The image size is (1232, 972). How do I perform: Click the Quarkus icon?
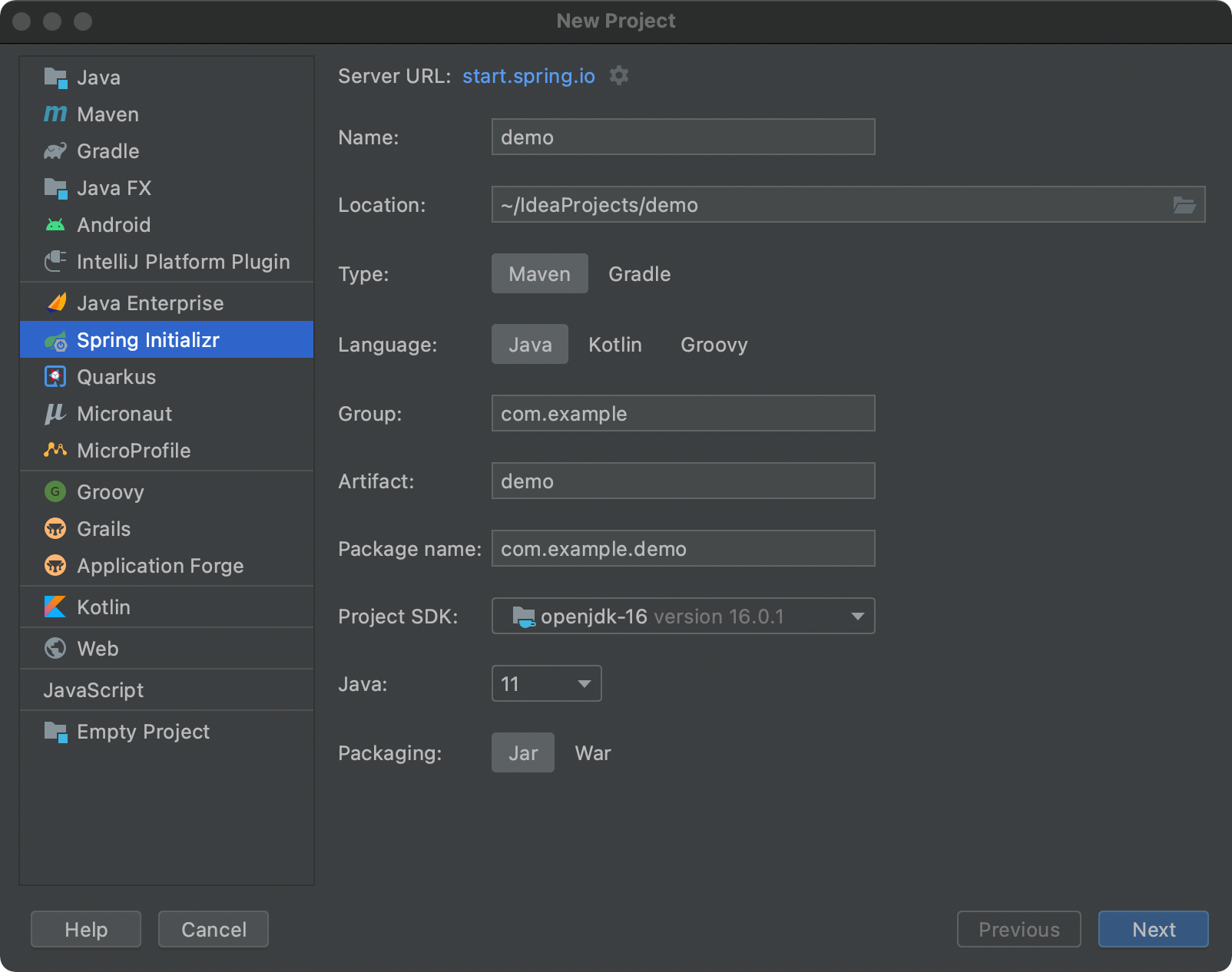[x=55, y=377]
